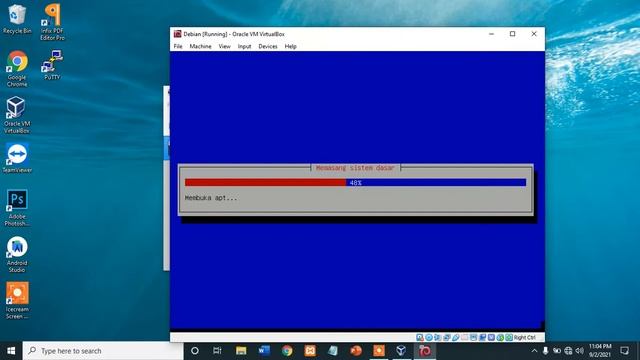Select the PuTTY desktop shortcut
Viewport: 640px width, 360px height.
pyautogui.click(x=52, y=64)
